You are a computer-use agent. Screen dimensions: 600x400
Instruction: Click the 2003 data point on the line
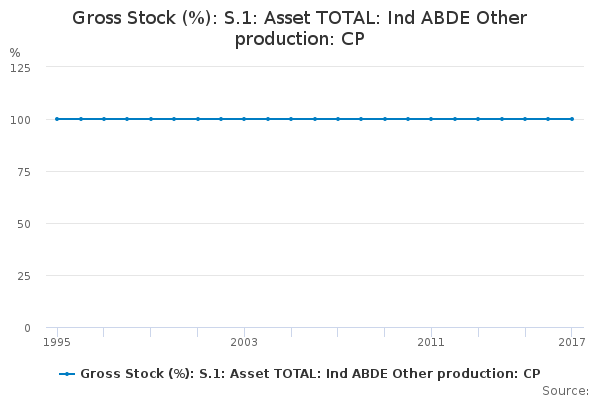(x=244, y=119)
